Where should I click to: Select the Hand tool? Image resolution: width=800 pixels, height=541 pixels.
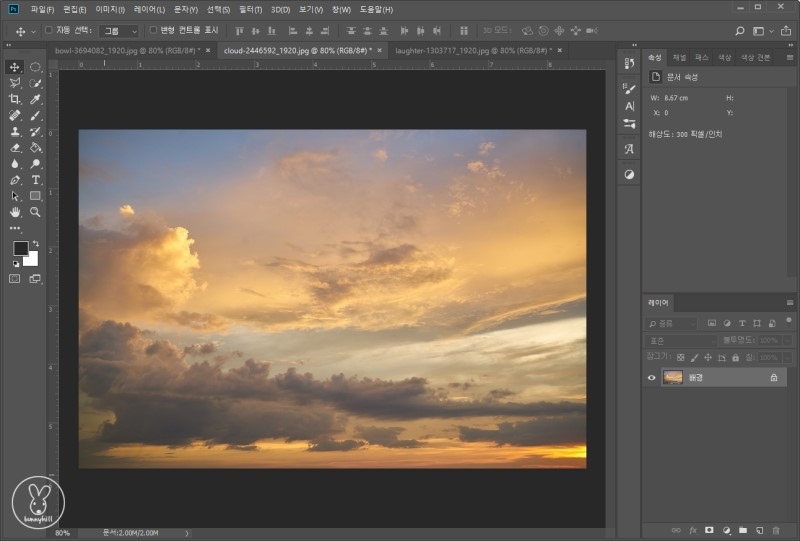15,212
